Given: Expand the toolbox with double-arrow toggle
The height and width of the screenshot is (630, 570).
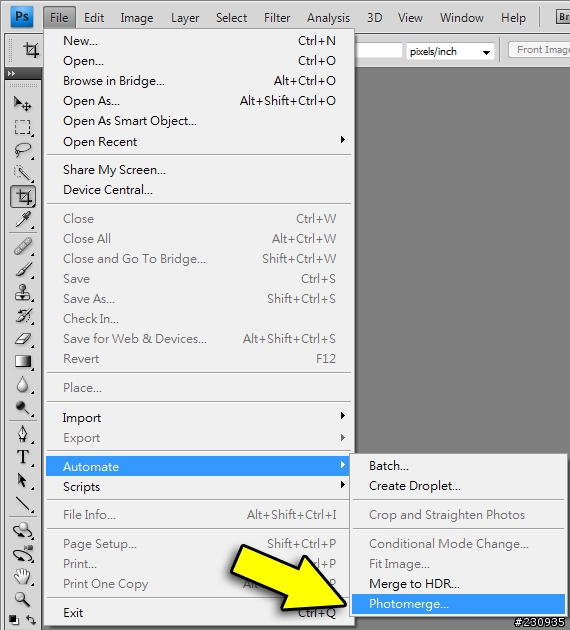Looking at the screenshot, I should coord(11,73).
